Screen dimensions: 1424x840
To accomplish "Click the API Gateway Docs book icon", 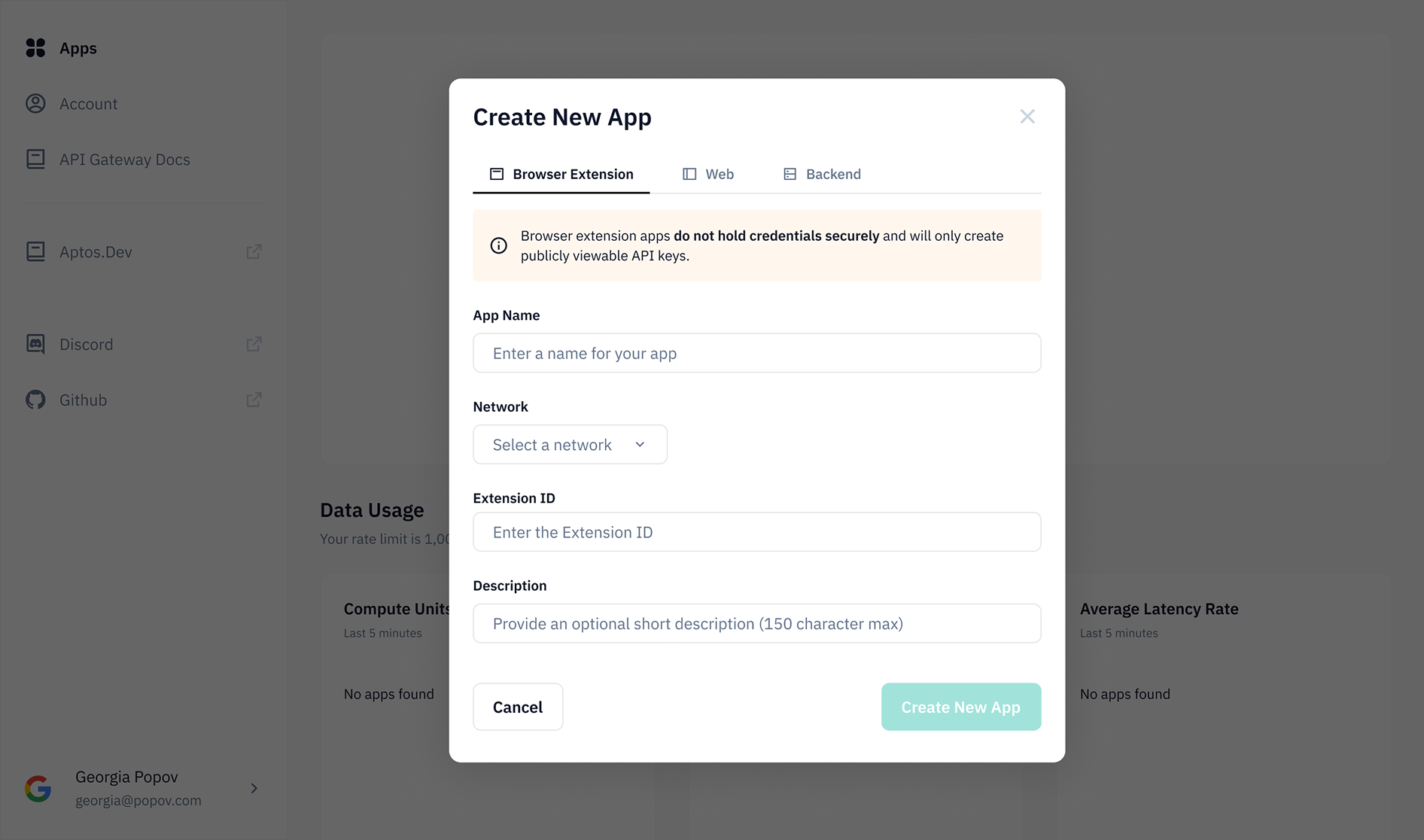I will tap(35, 160).
